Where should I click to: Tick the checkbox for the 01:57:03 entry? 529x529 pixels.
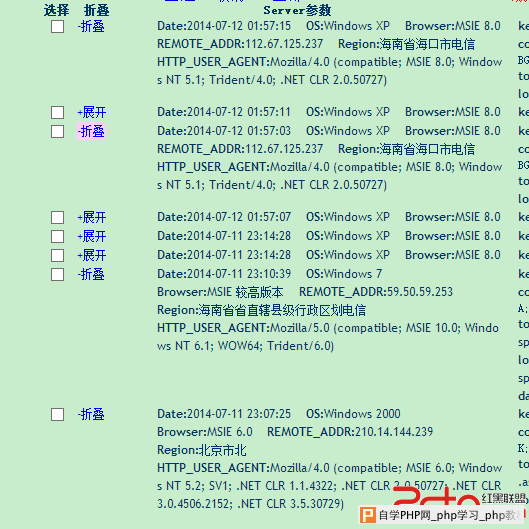point(57,131)
